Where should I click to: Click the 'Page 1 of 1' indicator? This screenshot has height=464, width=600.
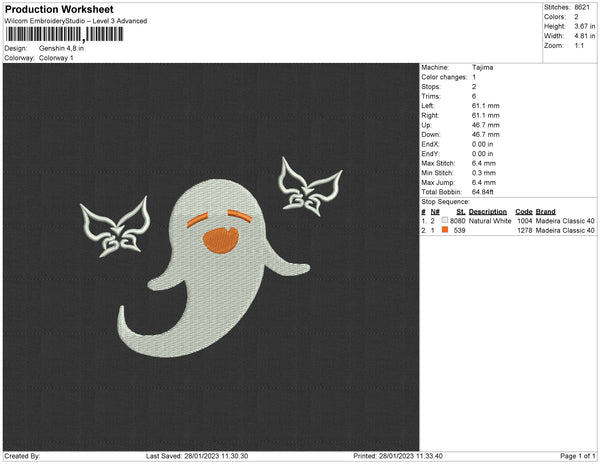coord(578,456)
